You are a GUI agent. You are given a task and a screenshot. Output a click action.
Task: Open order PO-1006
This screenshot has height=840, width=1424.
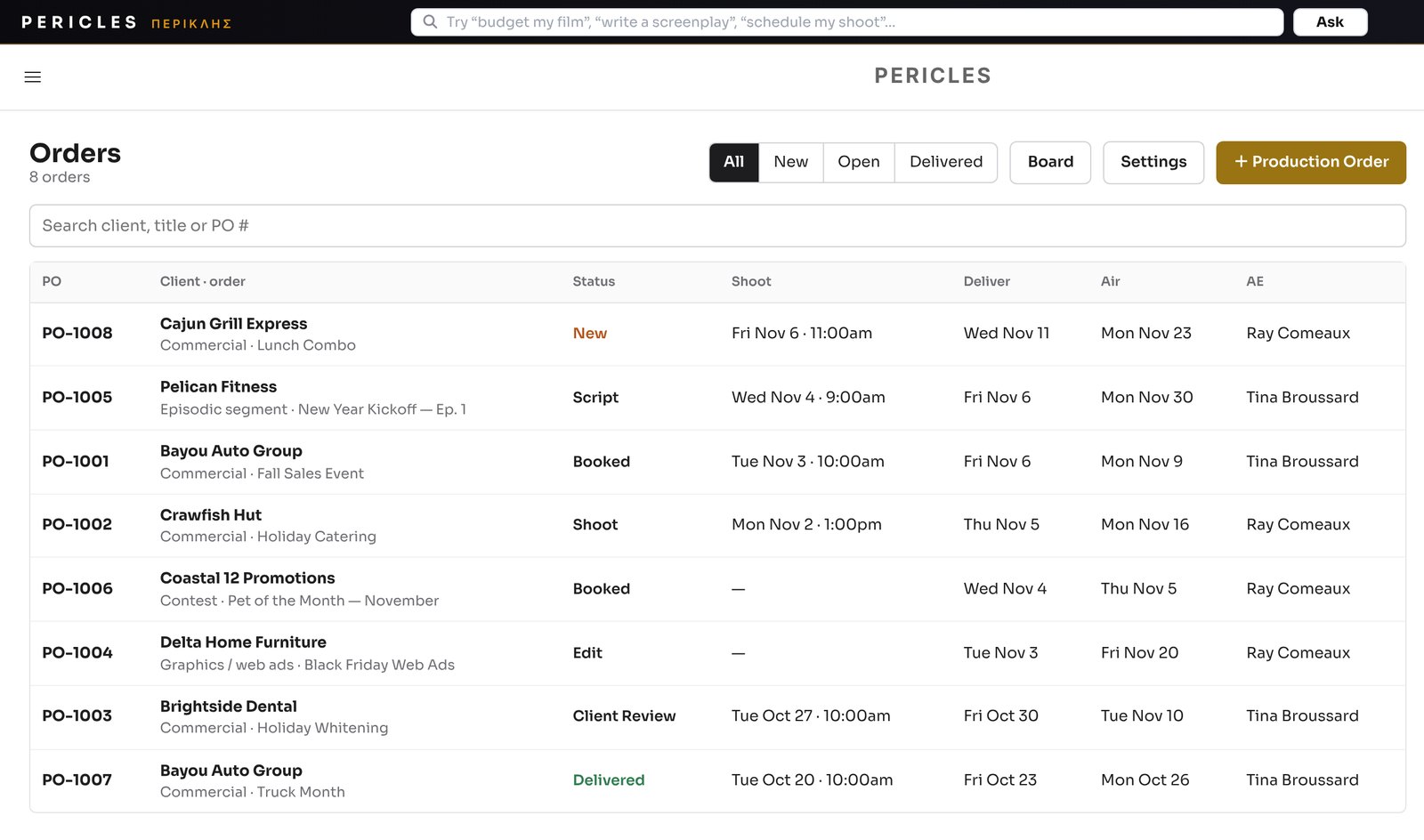pyautogui.click(x=77, y=589)
